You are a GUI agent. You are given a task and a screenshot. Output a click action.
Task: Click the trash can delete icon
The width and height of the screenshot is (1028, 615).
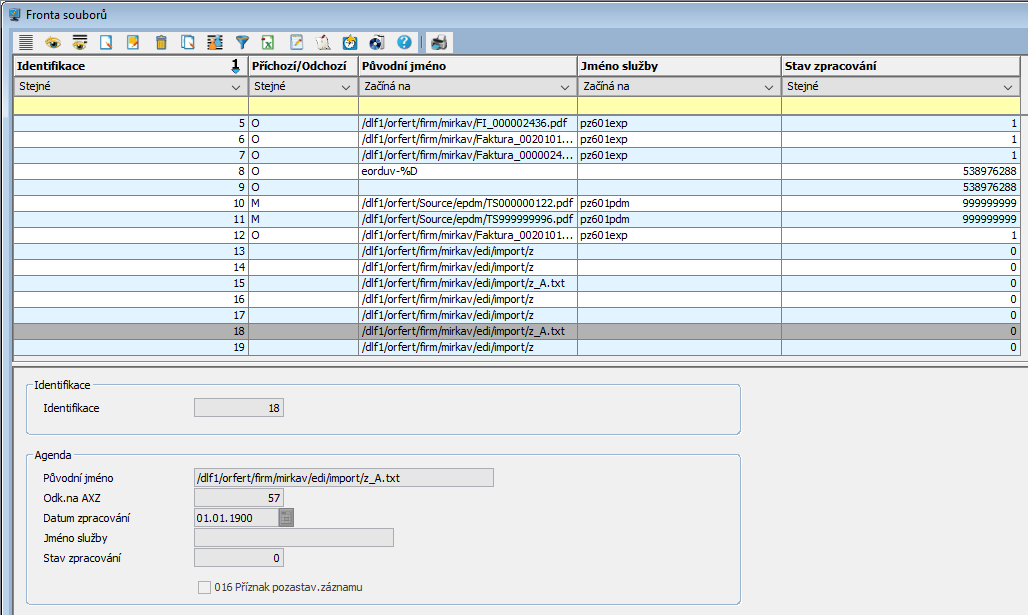pyautogui.click(x=160, y=42)
